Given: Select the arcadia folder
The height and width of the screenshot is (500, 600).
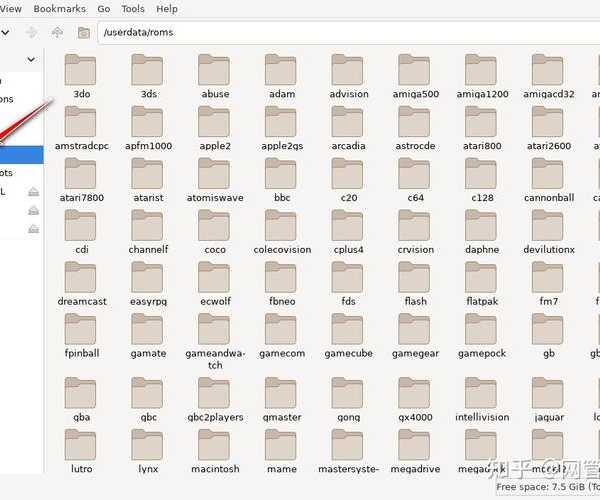Looking at the screenshot, I should (348, 129).
